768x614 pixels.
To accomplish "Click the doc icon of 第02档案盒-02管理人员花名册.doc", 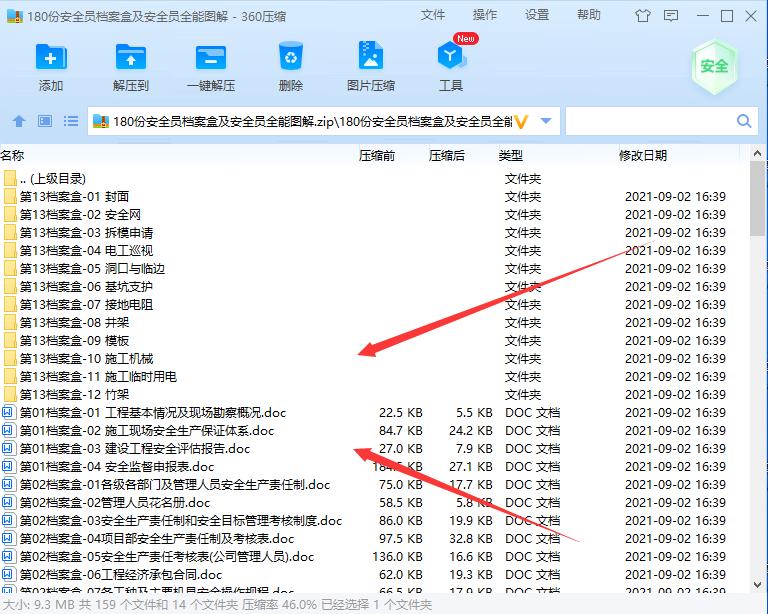I will click(8, 502).
